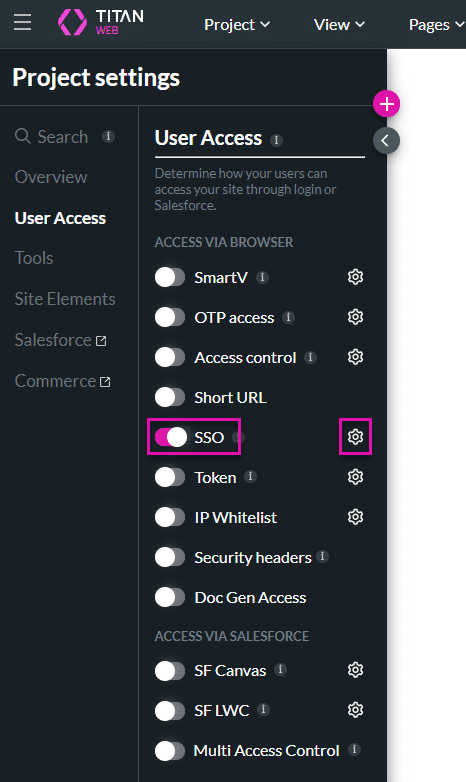Click the info icon next to OTP access

click(288, 317)
